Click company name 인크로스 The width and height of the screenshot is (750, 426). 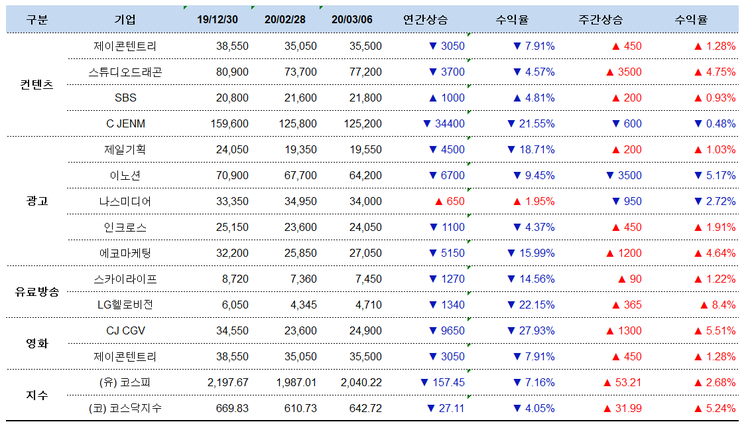pos(125,227)
